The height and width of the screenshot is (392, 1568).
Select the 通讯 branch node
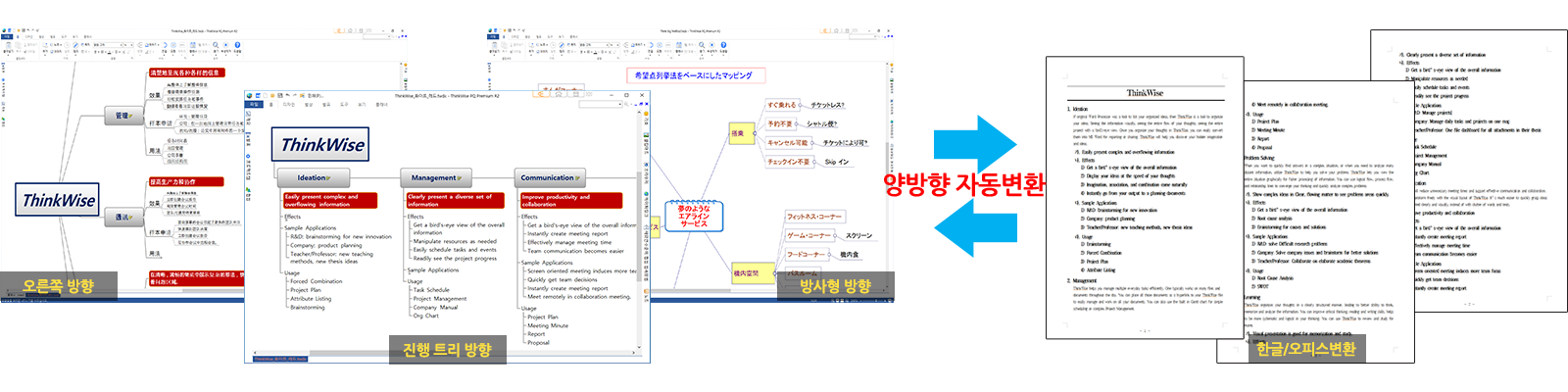[x=124, y=217]
